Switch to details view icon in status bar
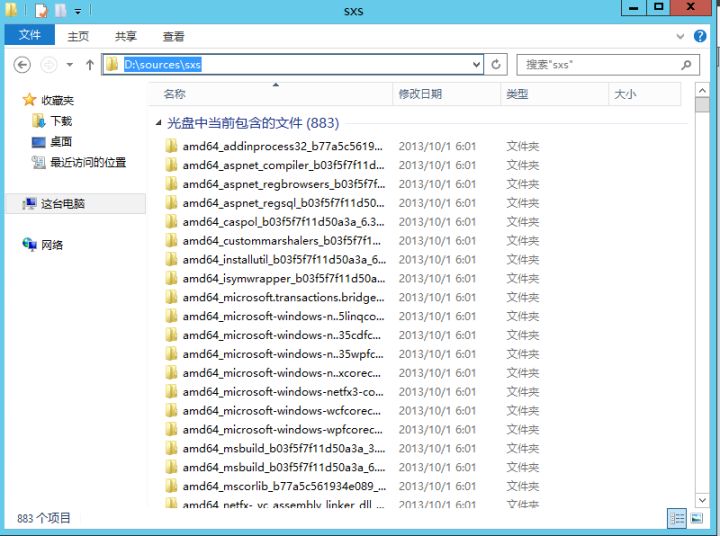 (677, 519)
